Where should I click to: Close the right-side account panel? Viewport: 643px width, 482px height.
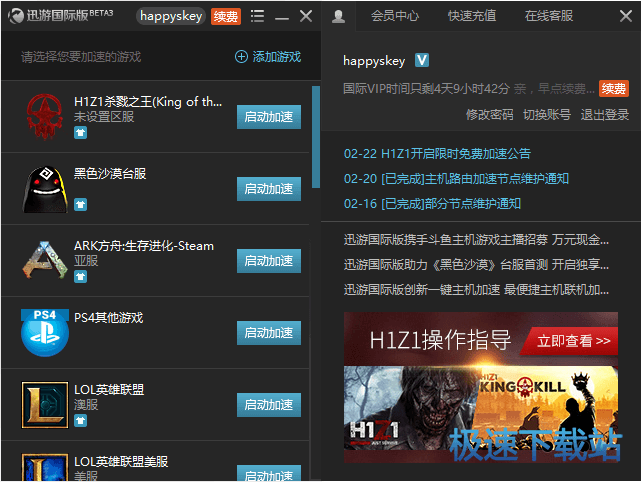626,16
